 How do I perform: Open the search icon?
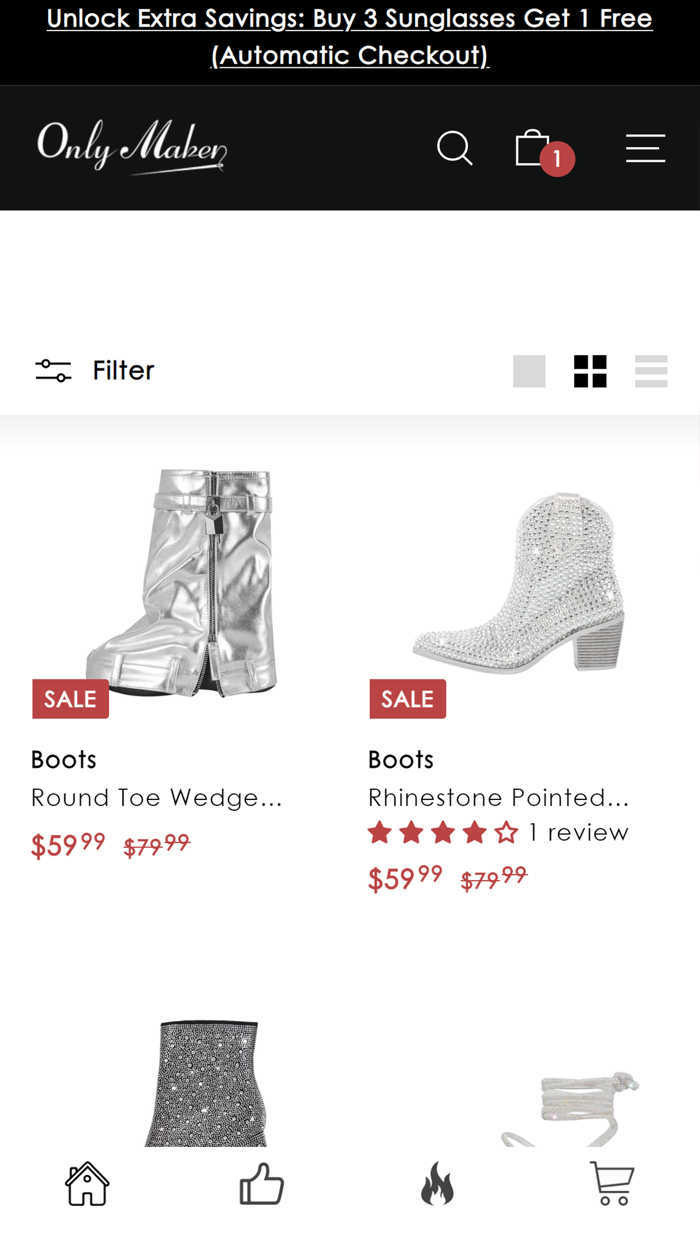tap(455, 148)
